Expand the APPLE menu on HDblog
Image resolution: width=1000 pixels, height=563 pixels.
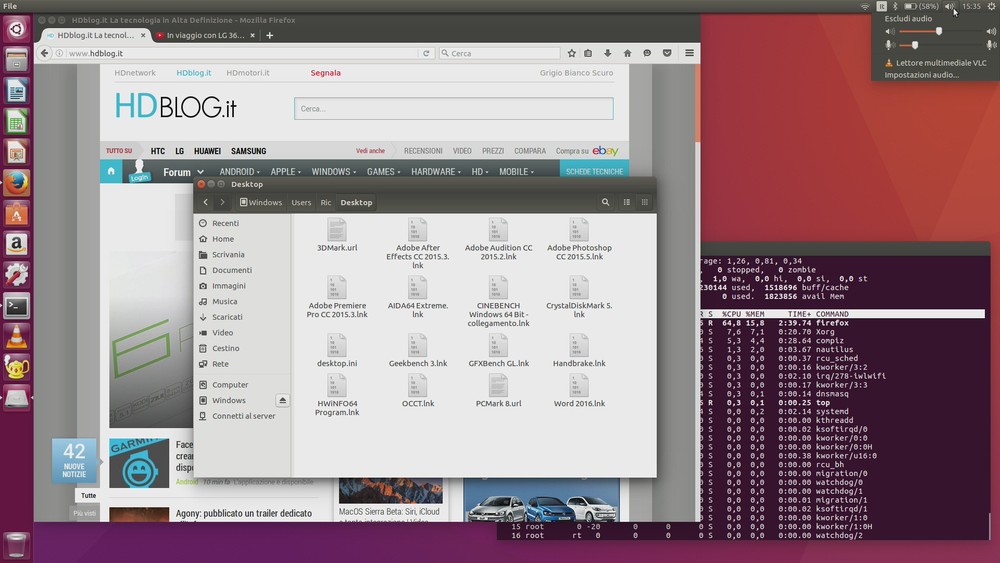(285, 172)
